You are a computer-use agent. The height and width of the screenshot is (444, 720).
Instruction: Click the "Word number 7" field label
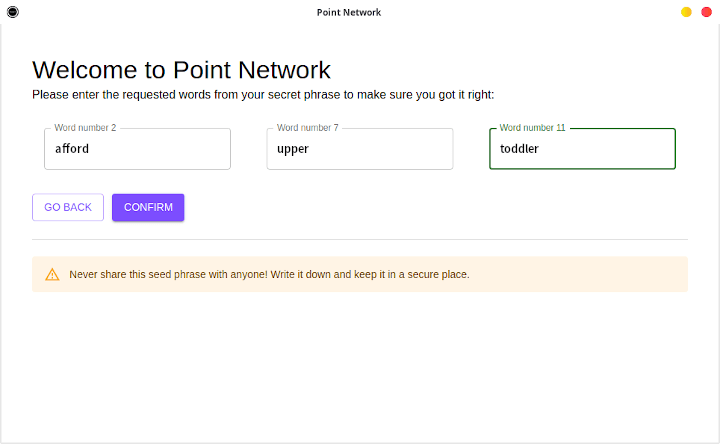click(x=307, y=128)
